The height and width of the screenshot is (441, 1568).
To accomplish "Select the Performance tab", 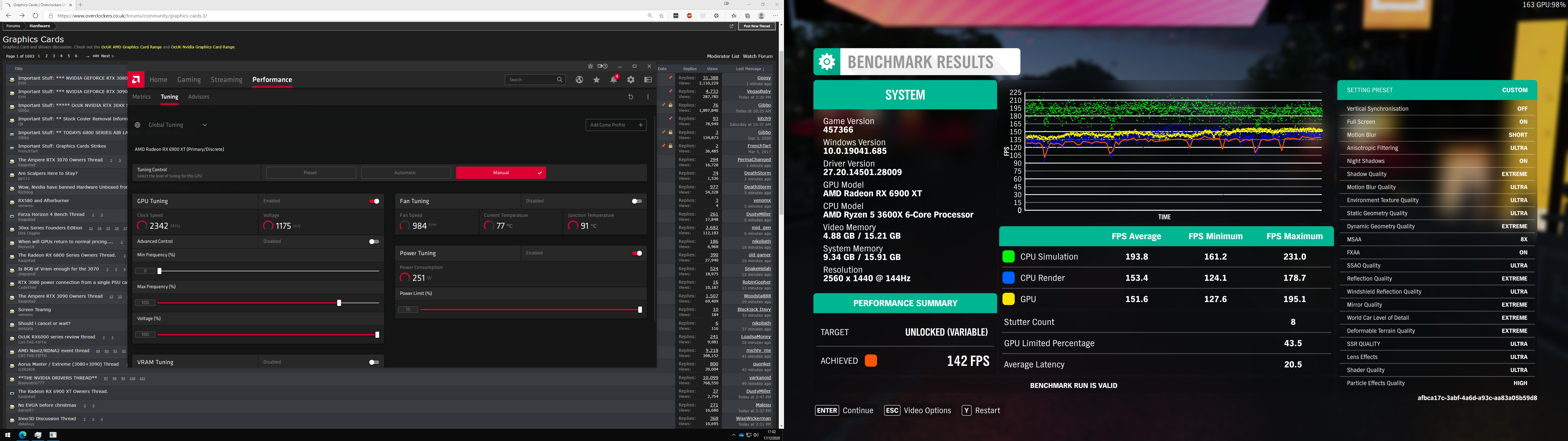I will click(272, 80).
